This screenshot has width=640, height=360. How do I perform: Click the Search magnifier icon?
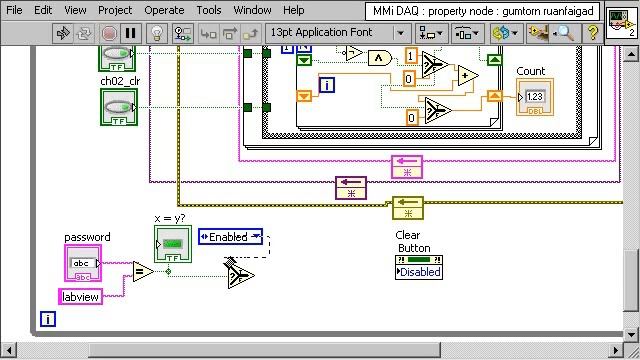(564, 33)
